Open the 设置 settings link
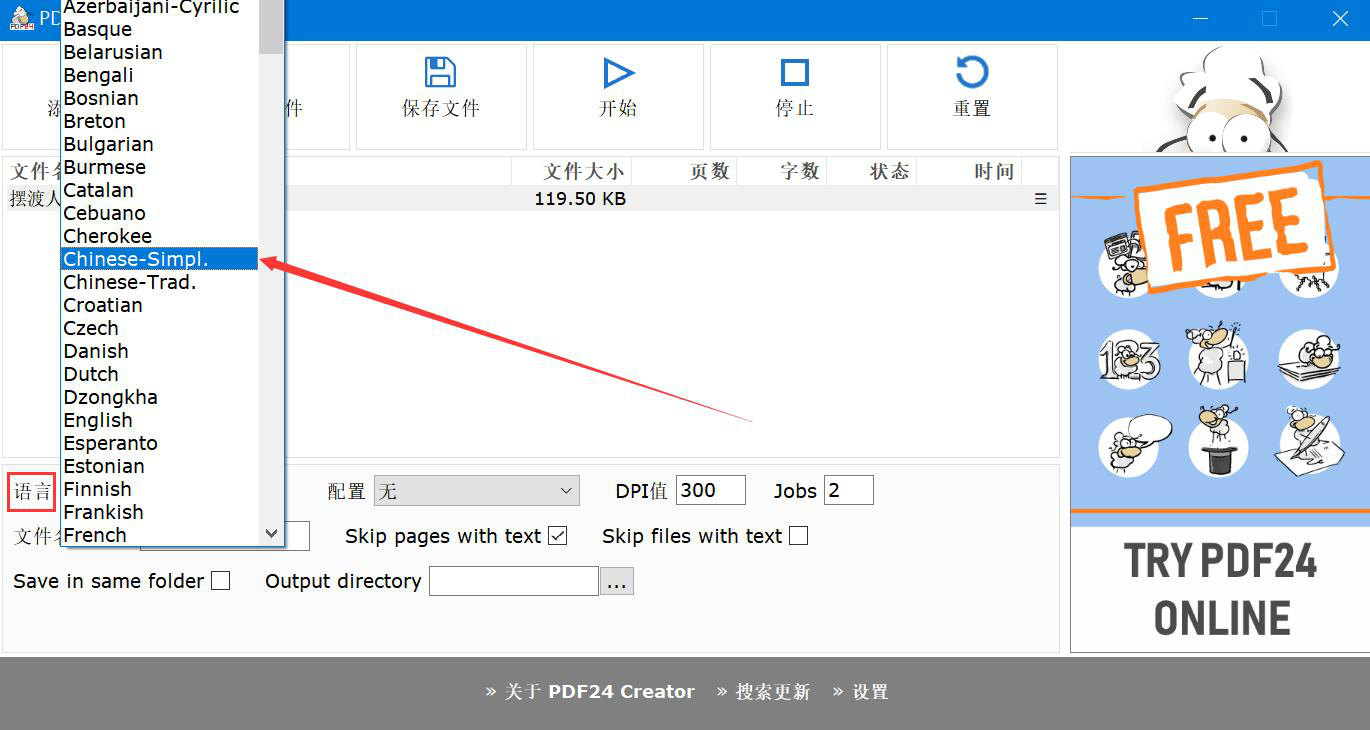Image resolution: width=1370 pixels, height=730 pixels. point(870,692)
